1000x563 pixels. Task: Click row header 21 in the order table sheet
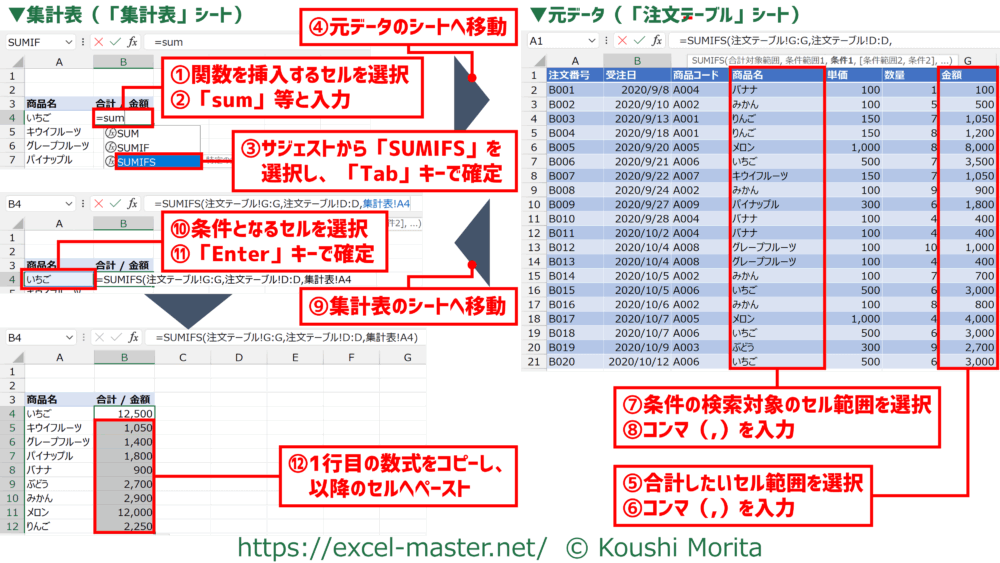click(x=533, y=361)
